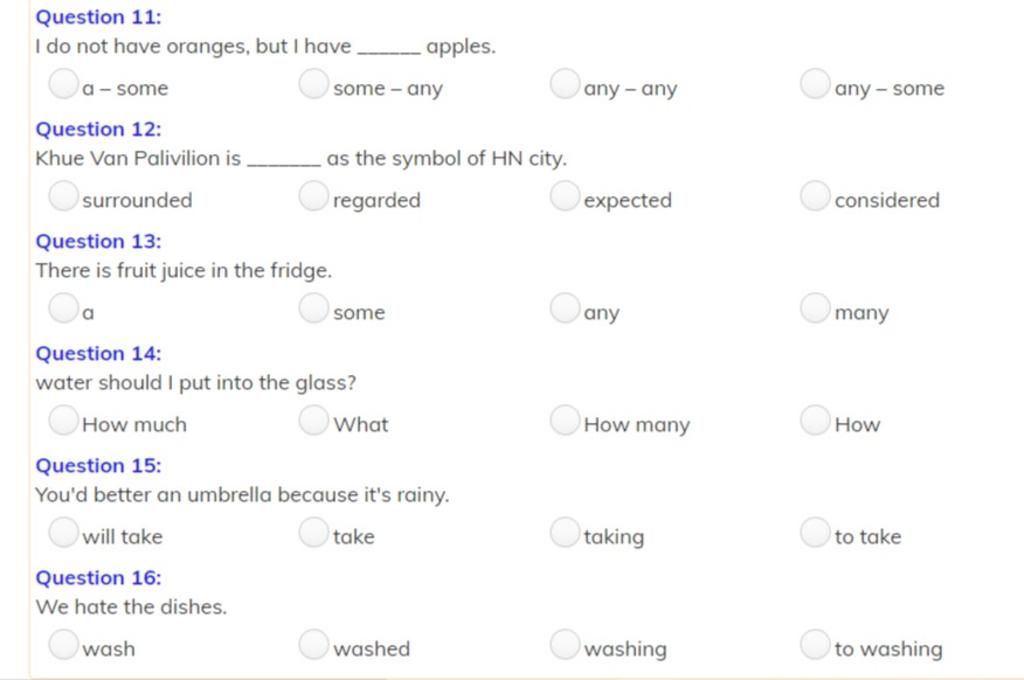
Task: Mark 'surrounded' as the Question 12 answer
Action: point(63,196)
